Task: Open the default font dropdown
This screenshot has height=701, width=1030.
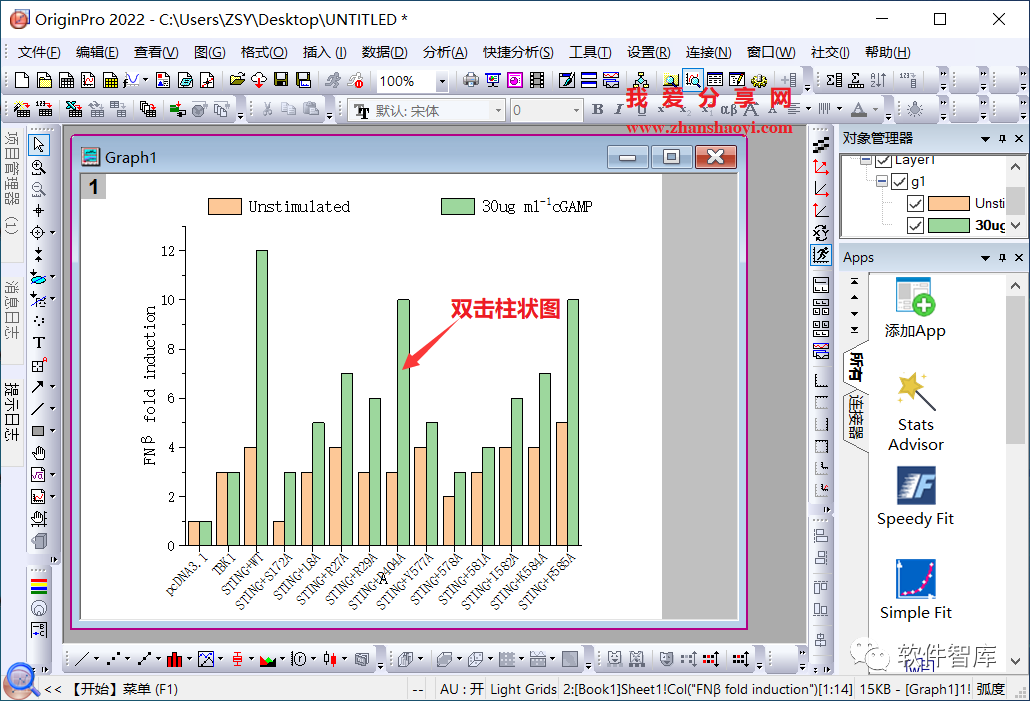Action: coord(499,110)
